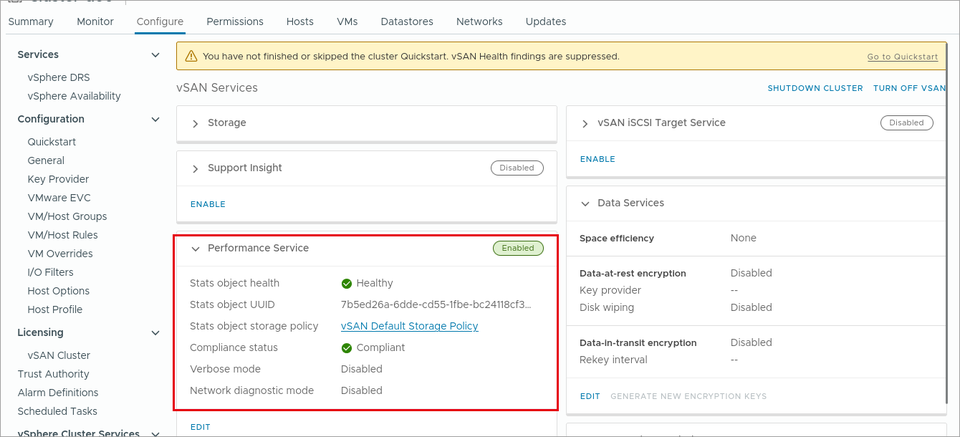
Task: Switch to the Monitor tab
Action: click(x=95, y=21)
